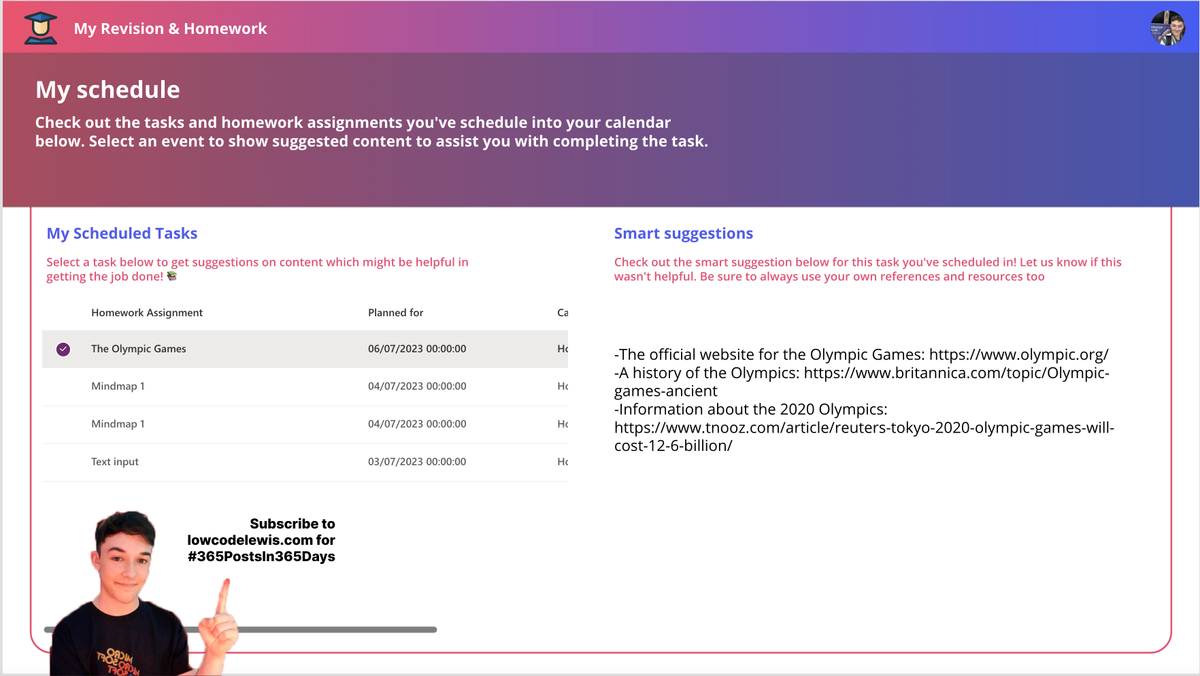Click the My Scheduled Tasks heading
Screen dimensions: 1200x676
(122, 233)
